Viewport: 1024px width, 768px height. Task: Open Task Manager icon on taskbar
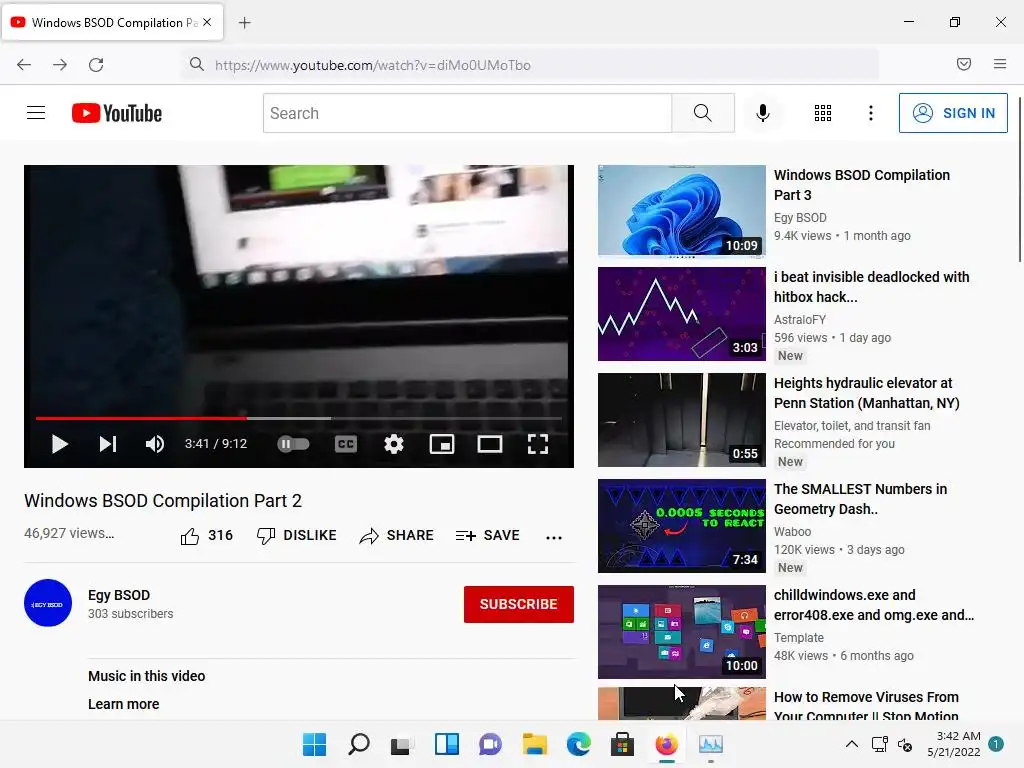711,744
